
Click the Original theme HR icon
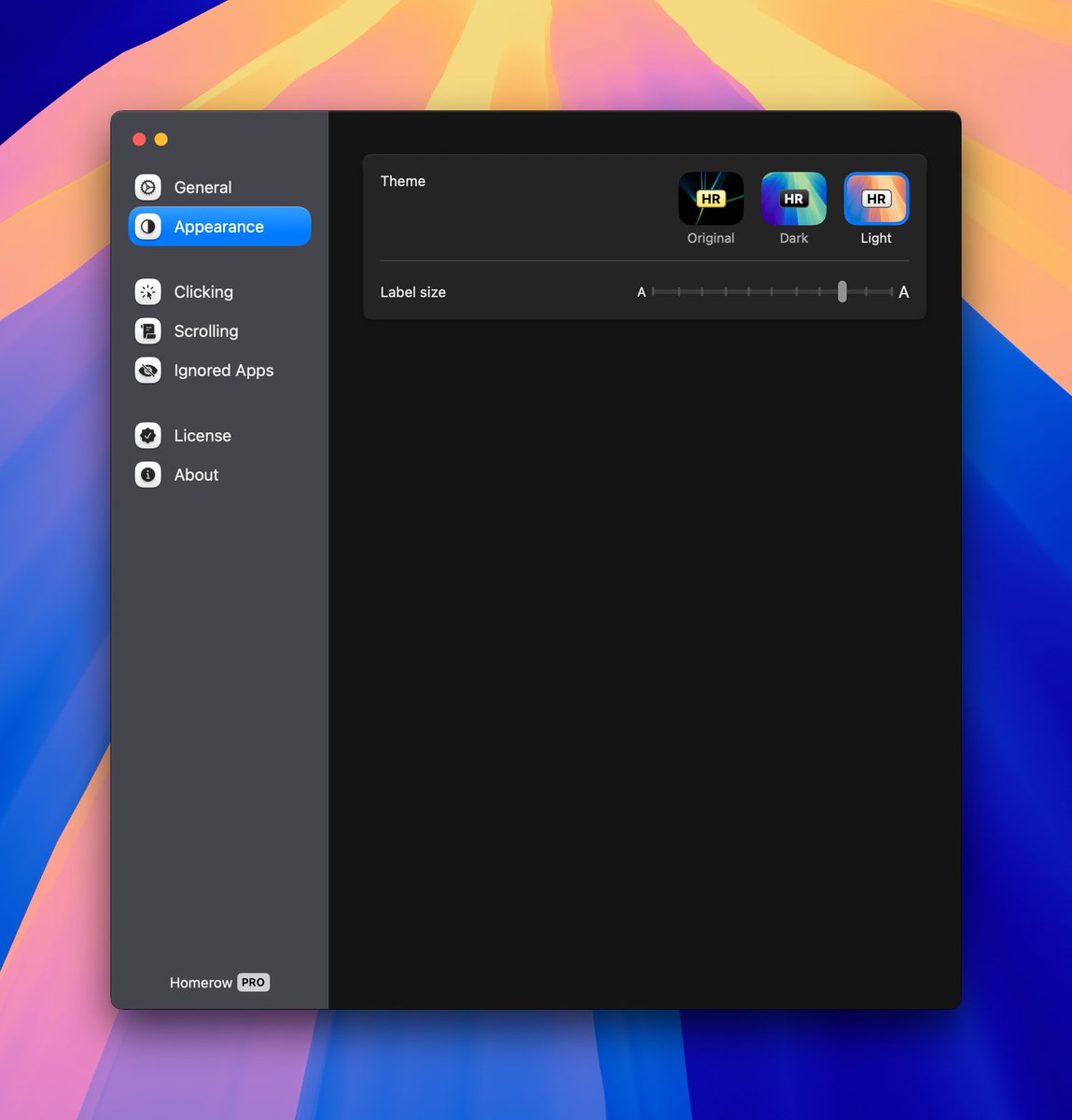710,198
